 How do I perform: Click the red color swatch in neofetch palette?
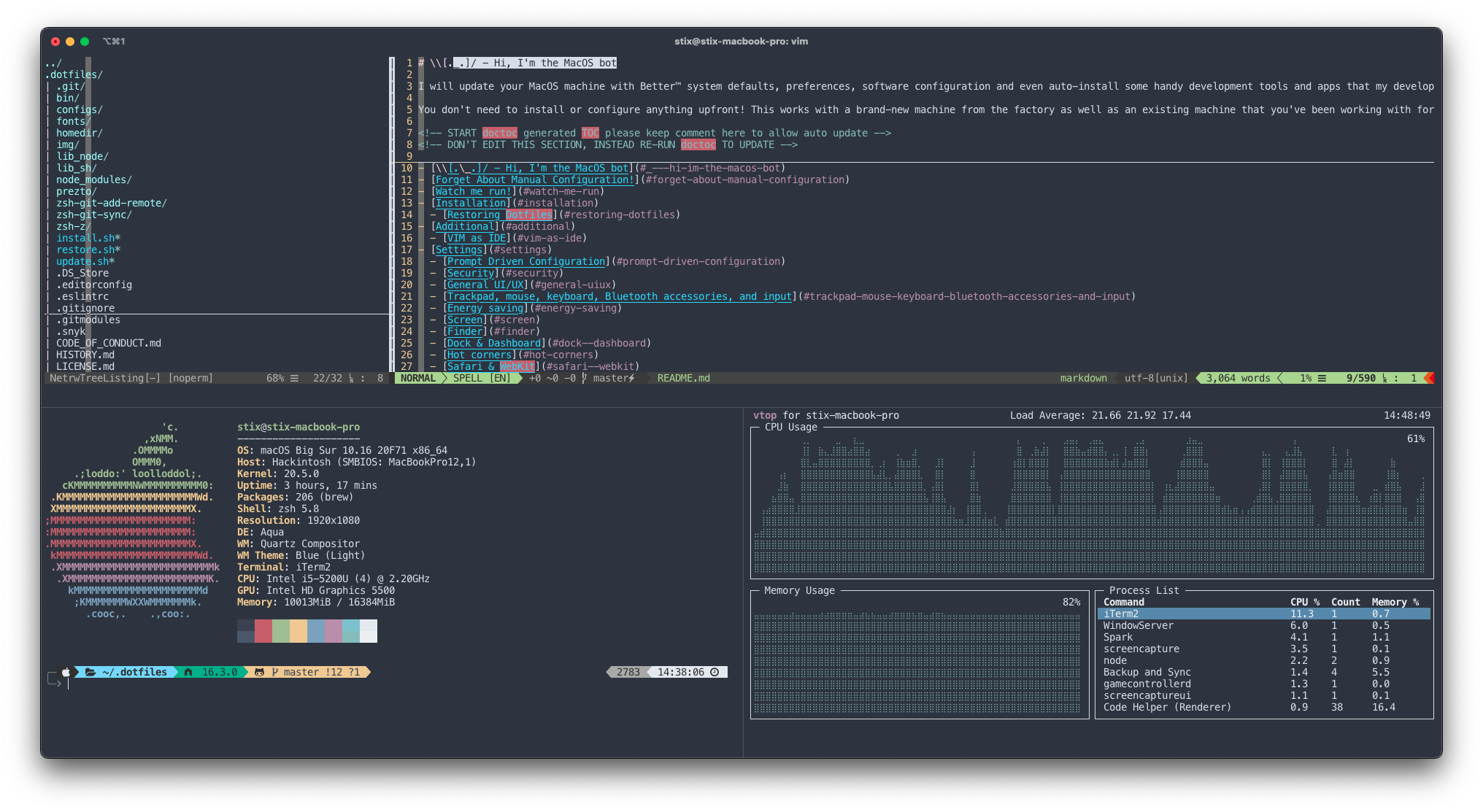263,630
